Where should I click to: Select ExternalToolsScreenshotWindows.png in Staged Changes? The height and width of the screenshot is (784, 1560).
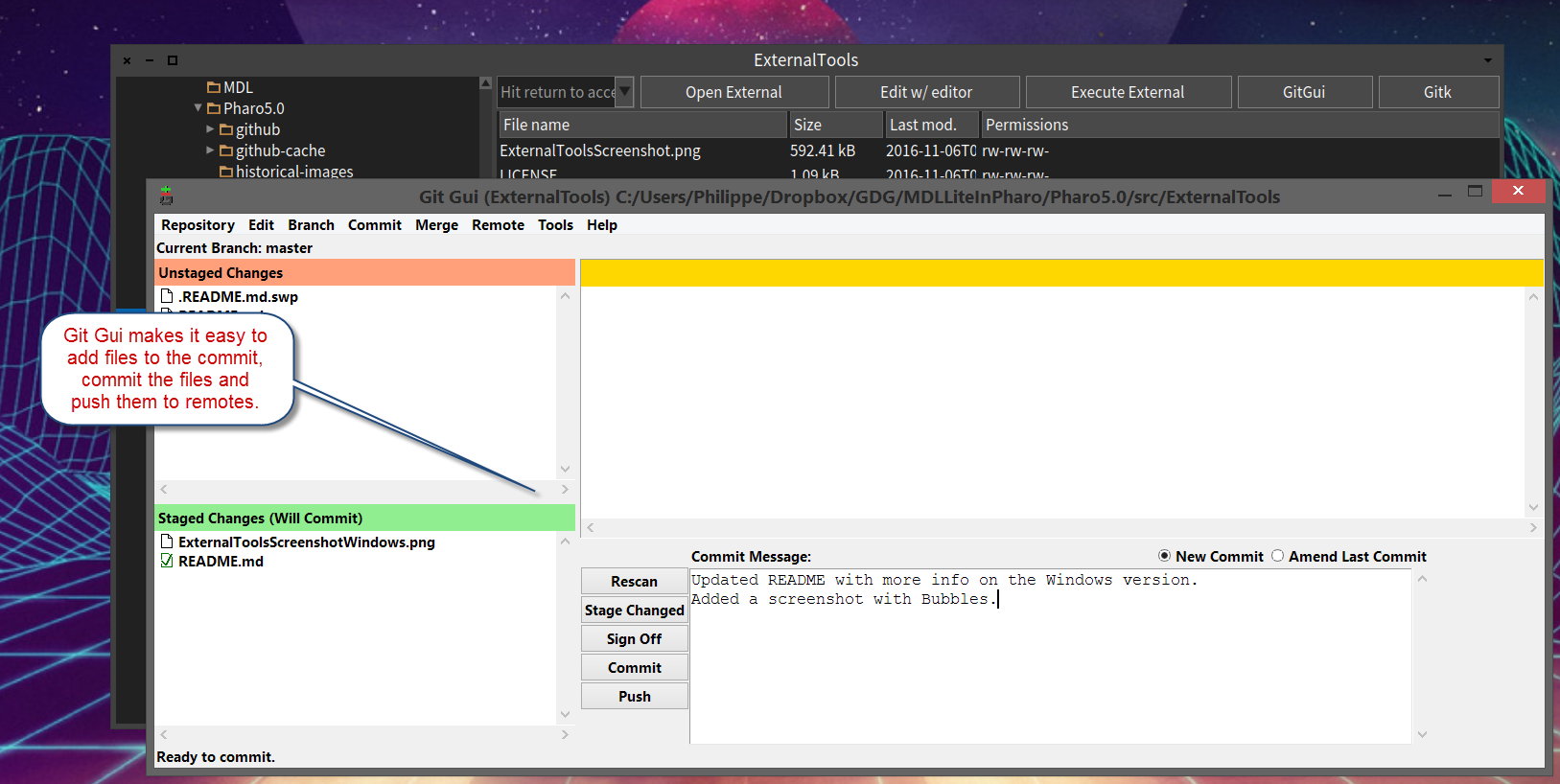(307, 542)
